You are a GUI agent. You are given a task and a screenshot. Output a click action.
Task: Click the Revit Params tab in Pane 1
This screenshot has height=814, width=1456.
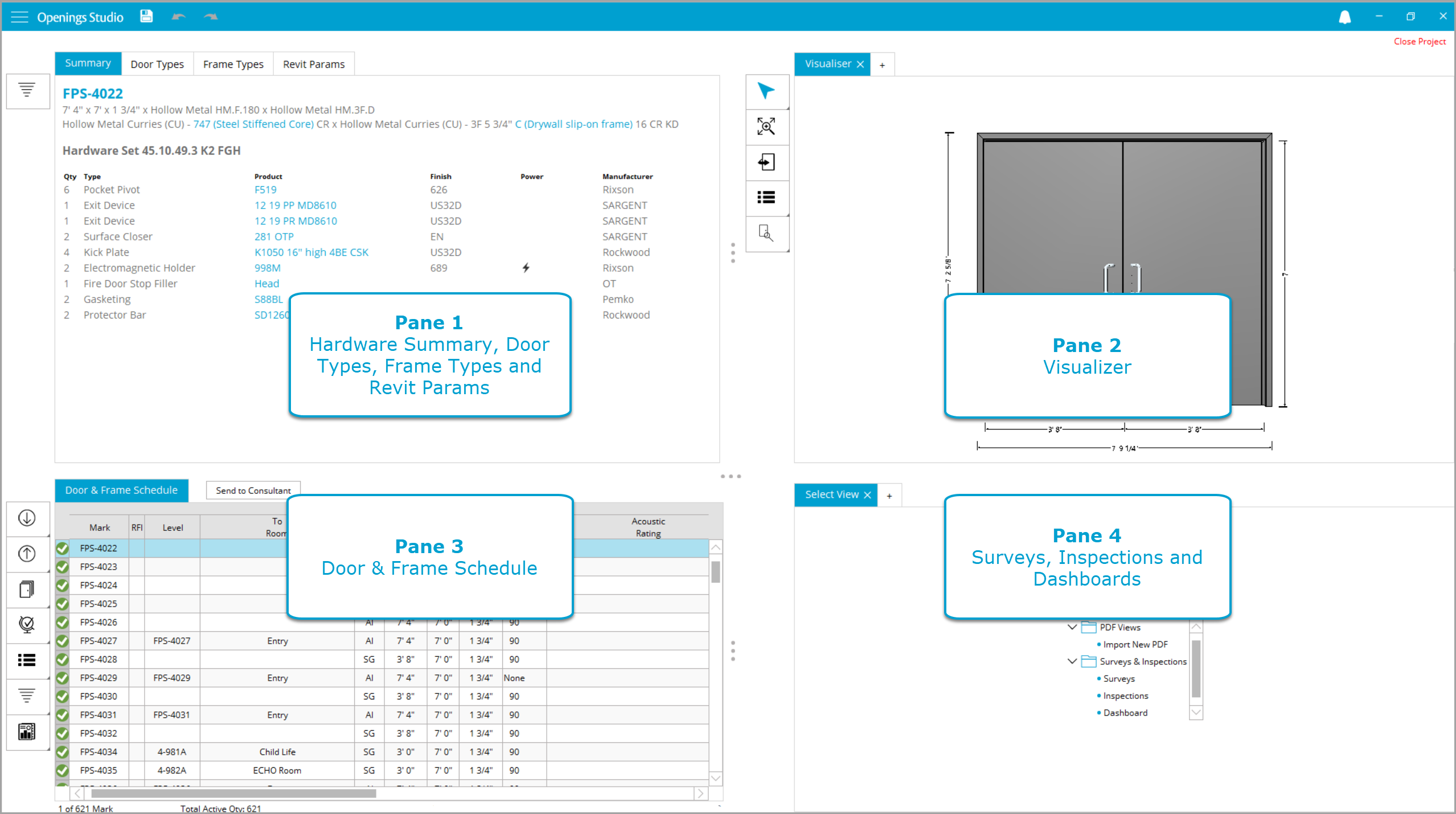click(x=314, y=63)
